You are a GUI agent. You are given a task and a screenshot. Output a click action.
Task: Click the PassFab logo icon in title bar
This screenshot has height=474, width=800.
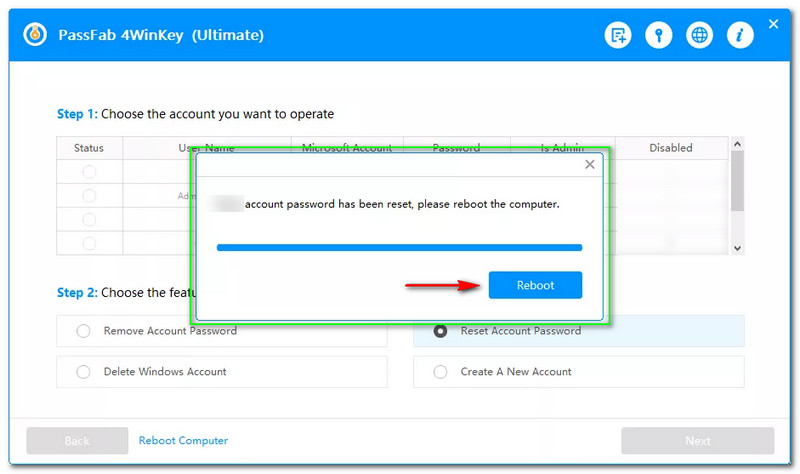[x=37, y=35]
